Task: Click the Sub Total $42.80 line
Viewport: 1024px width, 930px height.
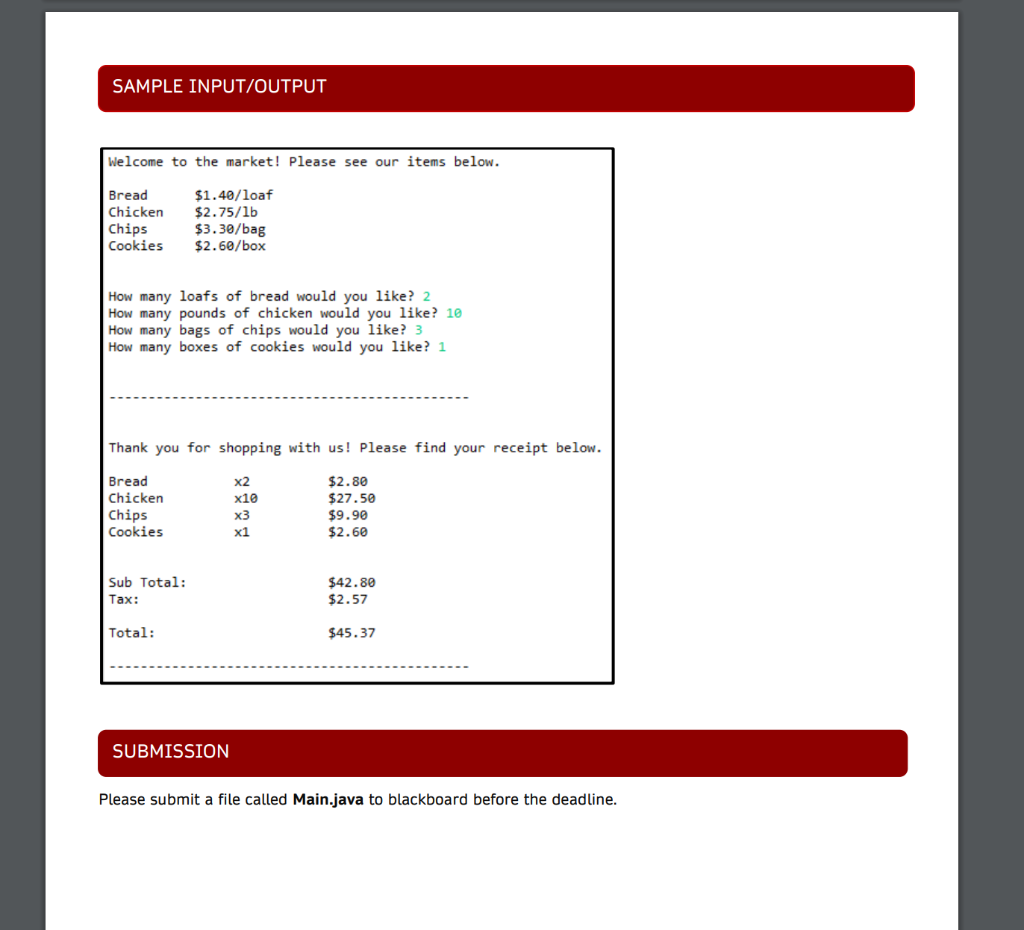Action: tap(240, 581)
